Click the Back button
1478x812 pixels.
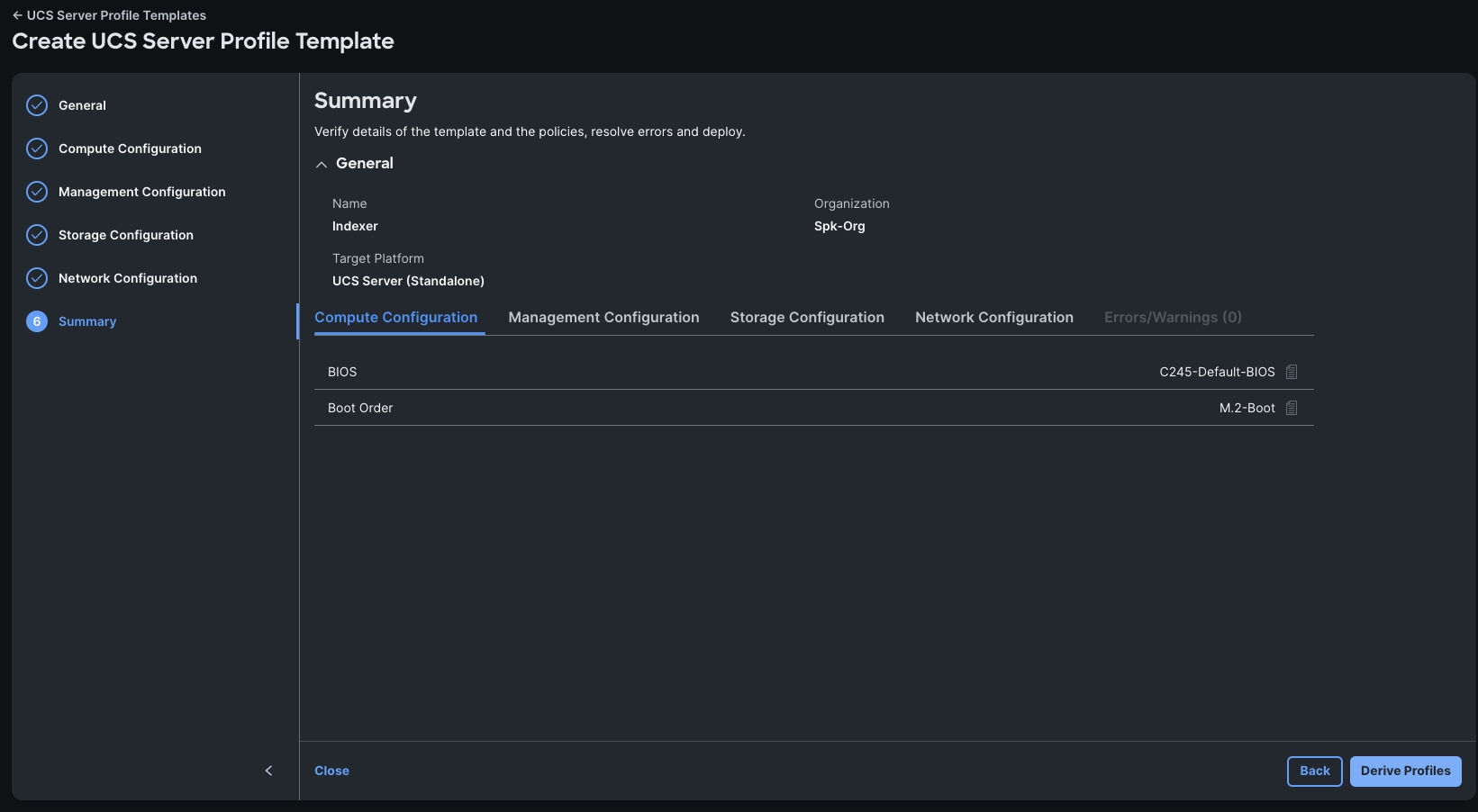[x=1314, y=771]
